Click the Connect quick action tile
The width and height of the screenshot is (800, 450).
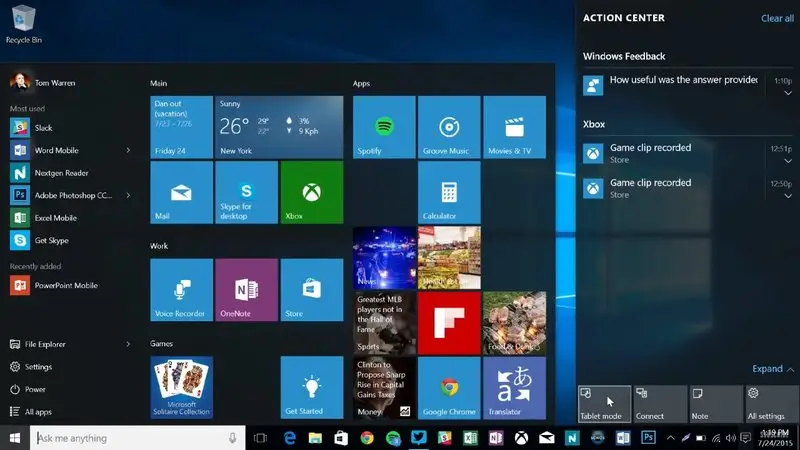coord(660,404)
